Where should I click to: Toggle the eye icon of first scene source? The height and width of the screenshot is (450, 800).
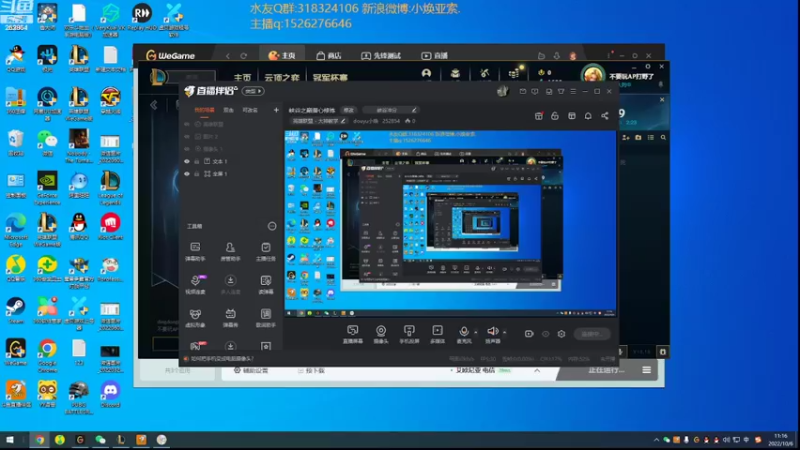187,124
